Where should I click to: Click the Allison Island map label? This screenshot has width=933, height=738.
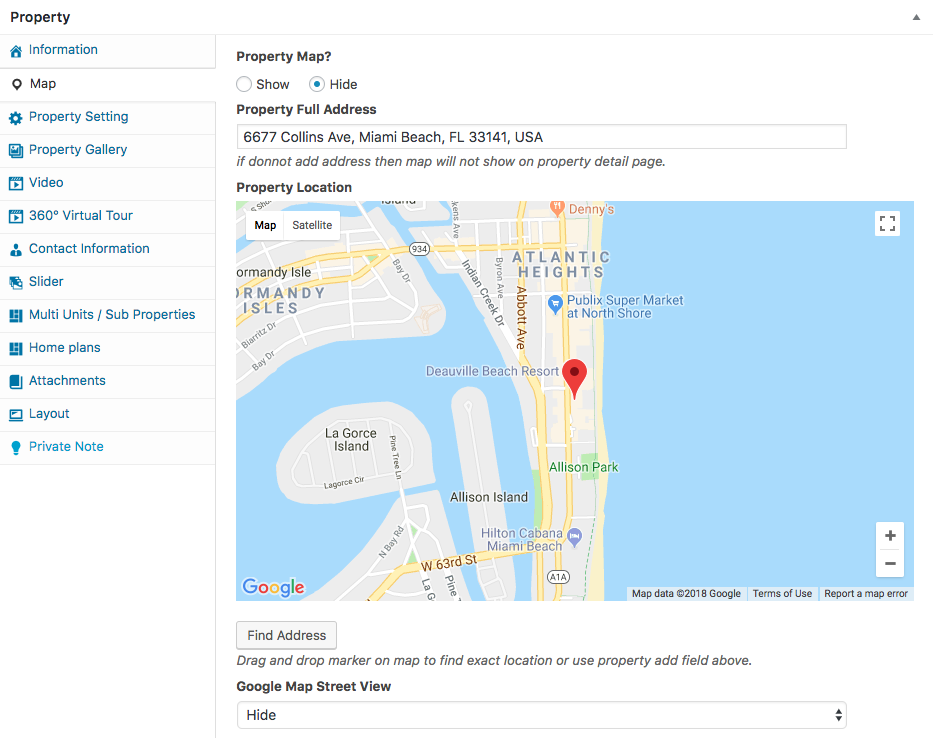tap(489, 497)
